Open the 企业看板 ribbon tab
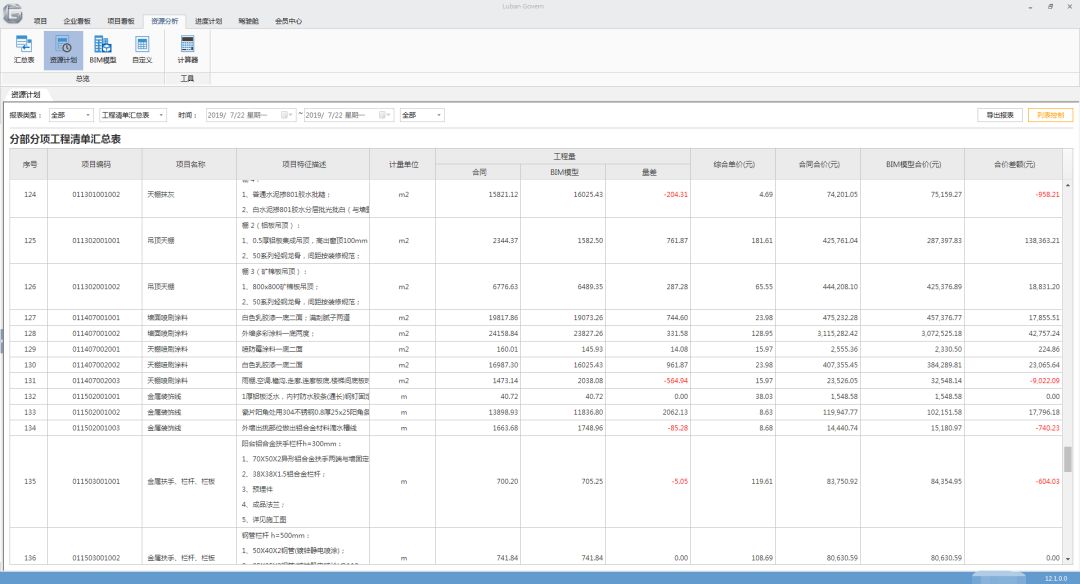1080x584 pixels. 77,21
